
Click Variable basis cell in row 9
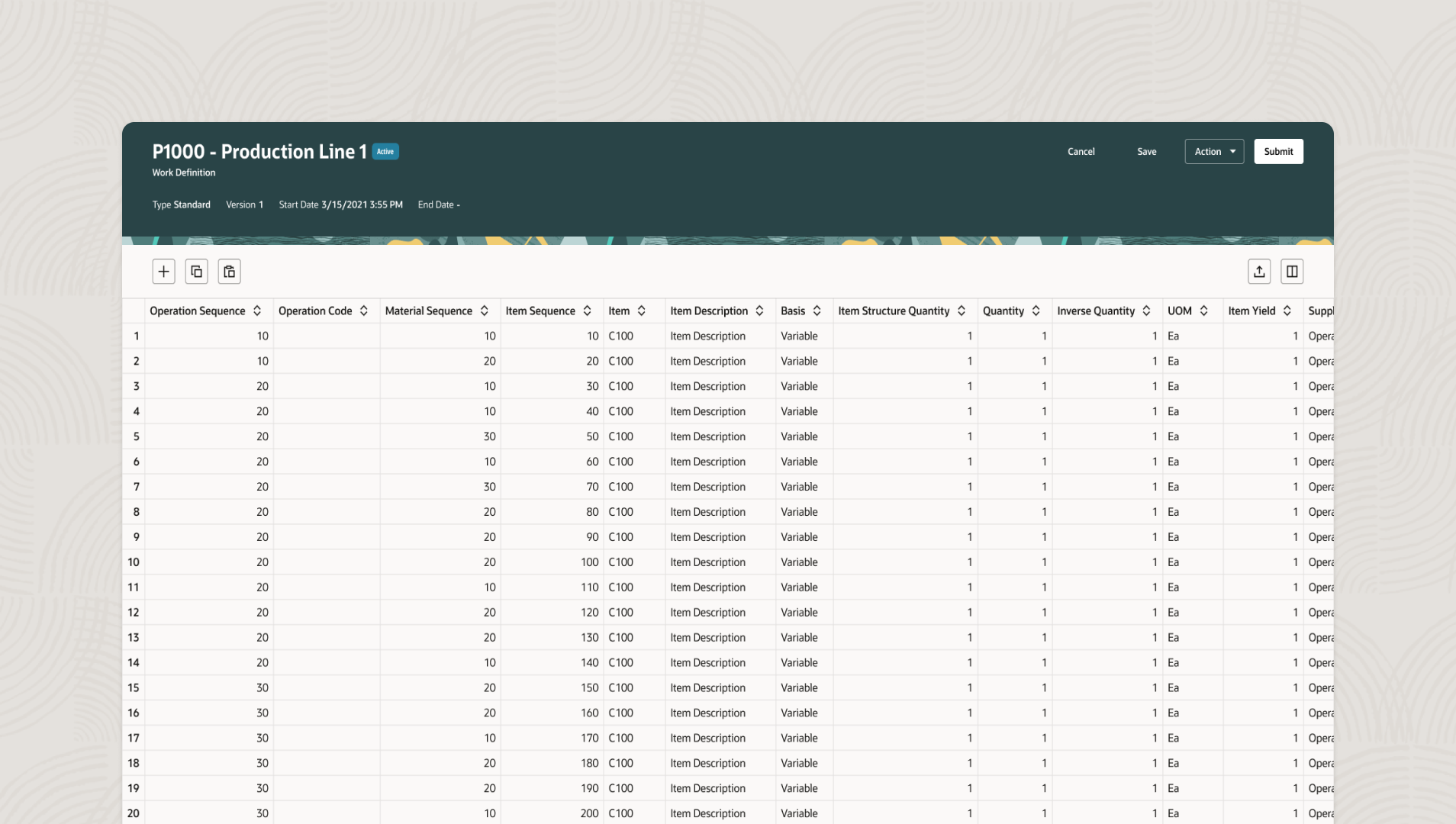(x=804, y=537)
